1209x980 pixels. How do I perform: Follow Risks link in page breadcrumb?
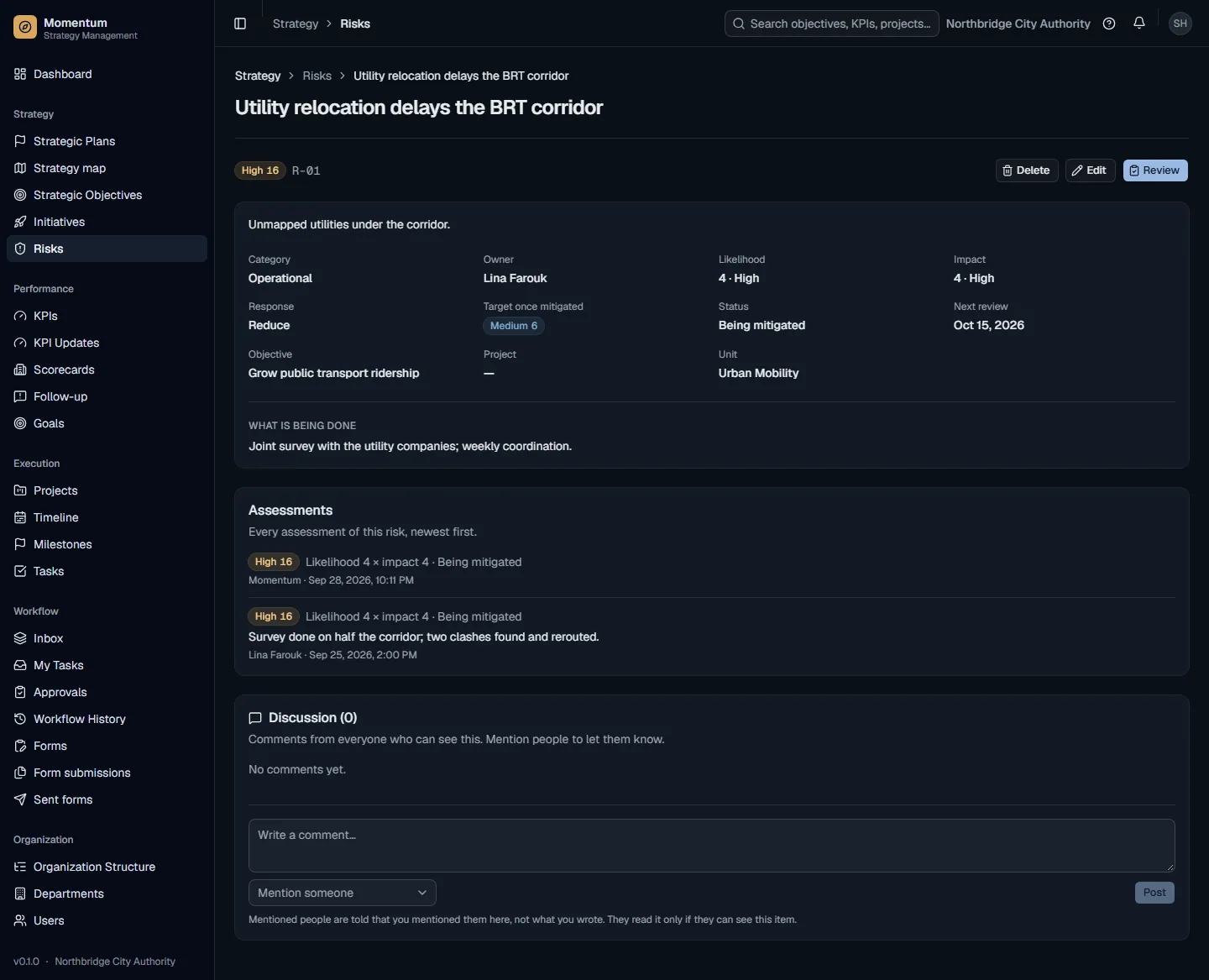pyautogui.click(x=317, y=76)
